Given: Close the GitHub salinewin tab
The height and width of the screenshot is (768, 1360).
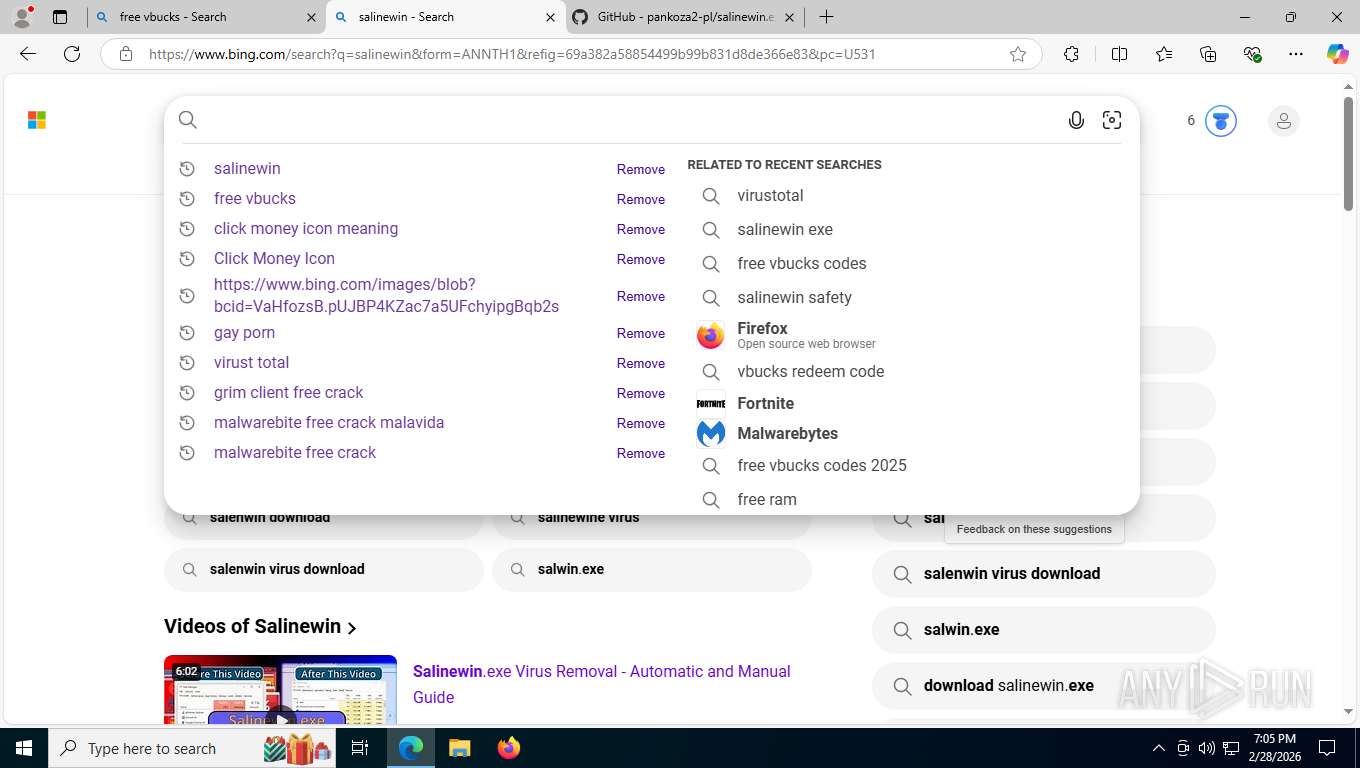Looking at the screenshot, I should pyautogui.click(x=789, y=17).
